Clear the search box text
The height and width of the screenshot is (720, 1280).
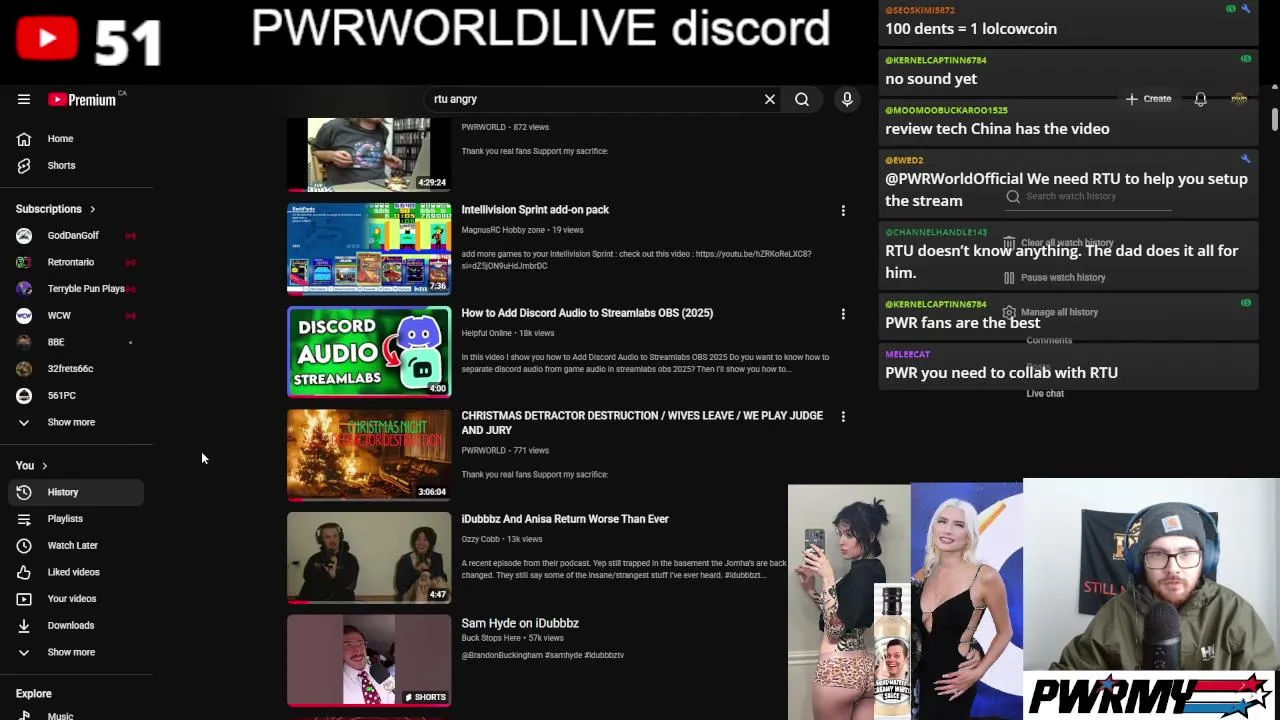770,99
